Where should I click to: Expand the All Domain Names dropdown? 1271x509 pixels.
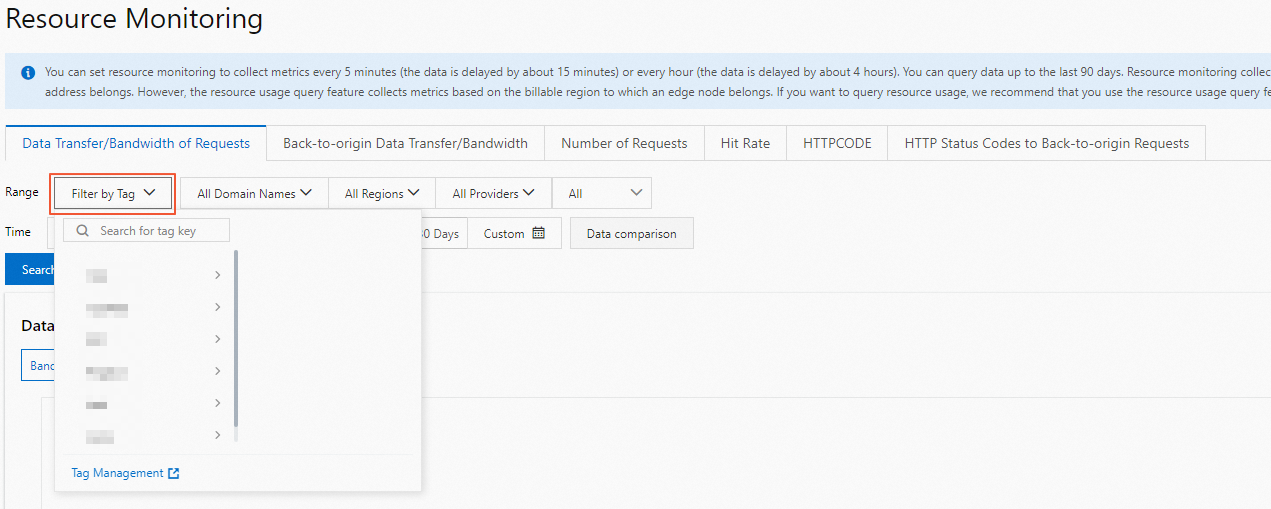pos(254,193)
